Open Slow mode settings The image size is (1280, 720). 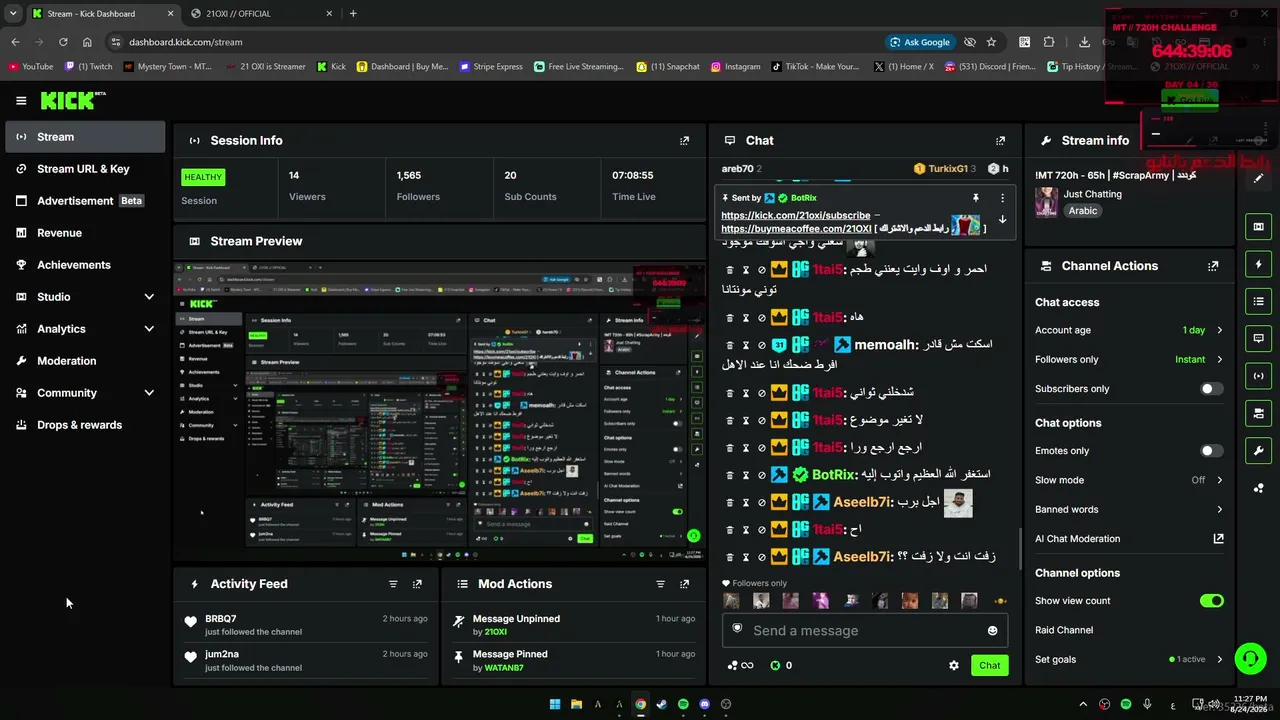tap(1129, 480)
